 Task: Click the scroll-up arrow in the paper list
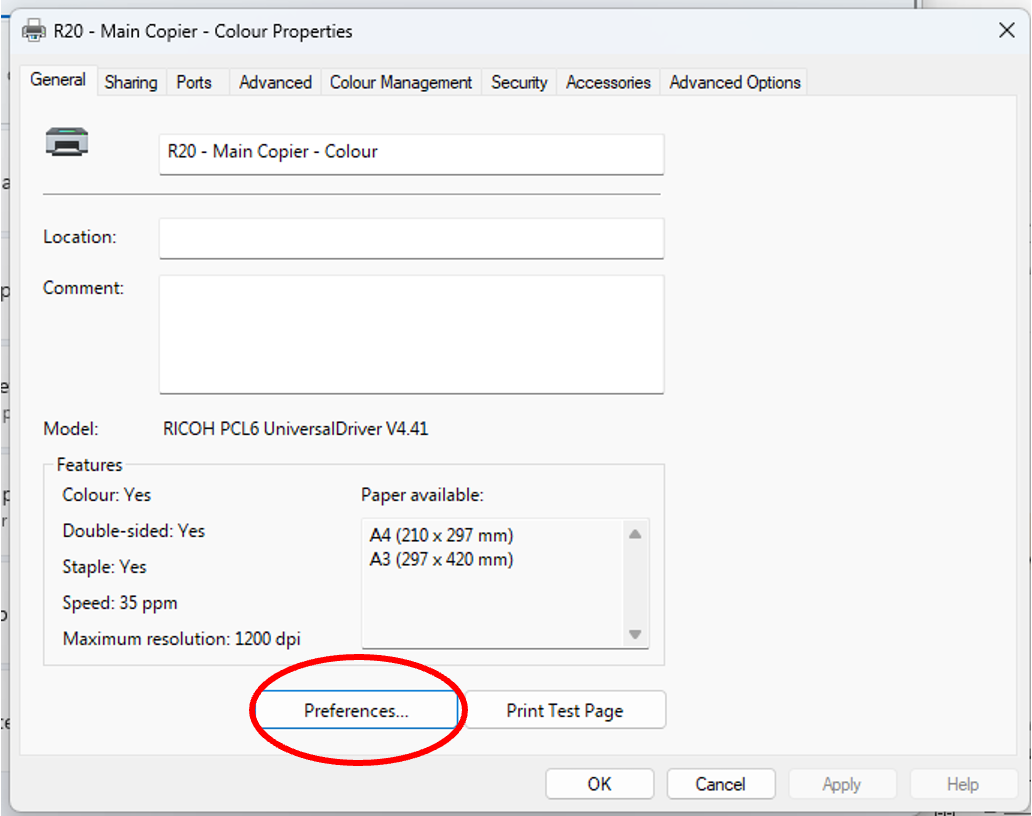tap(635, 534)
